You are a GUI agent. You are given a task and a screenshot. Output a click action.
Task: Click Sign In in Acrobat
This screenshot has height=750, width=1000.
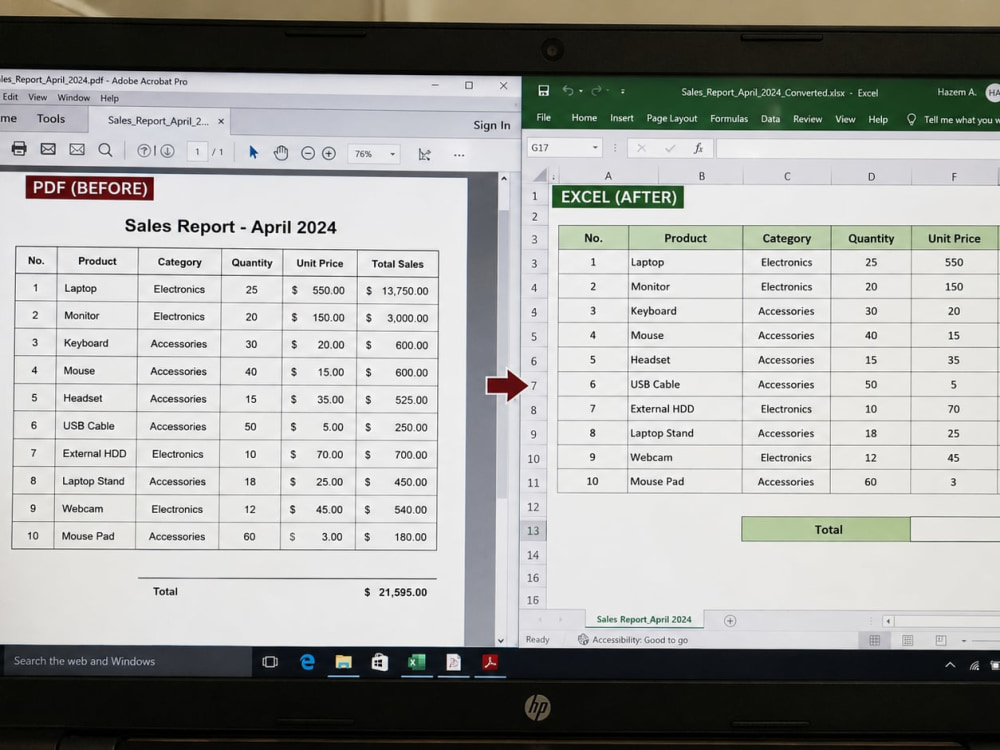[492, 125]
